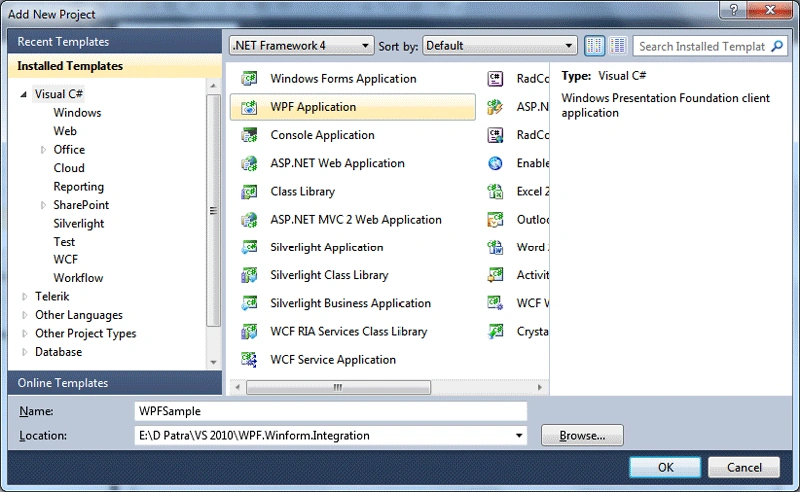Click the WCF Service Application icon
The image size is (800, 492).
pyautogui.click(x=249, y=360)
